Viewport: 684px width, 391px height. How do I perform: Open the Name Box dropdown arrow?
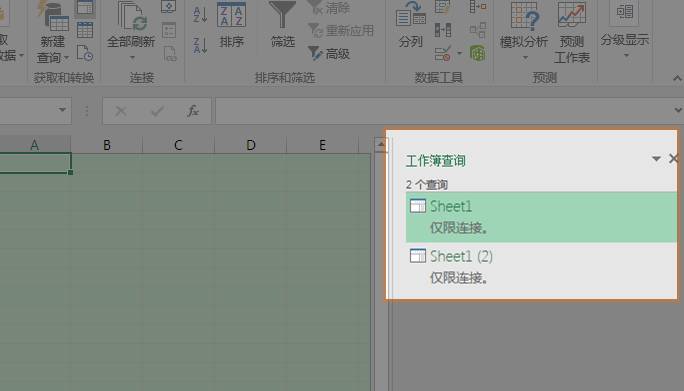[62, 110]
